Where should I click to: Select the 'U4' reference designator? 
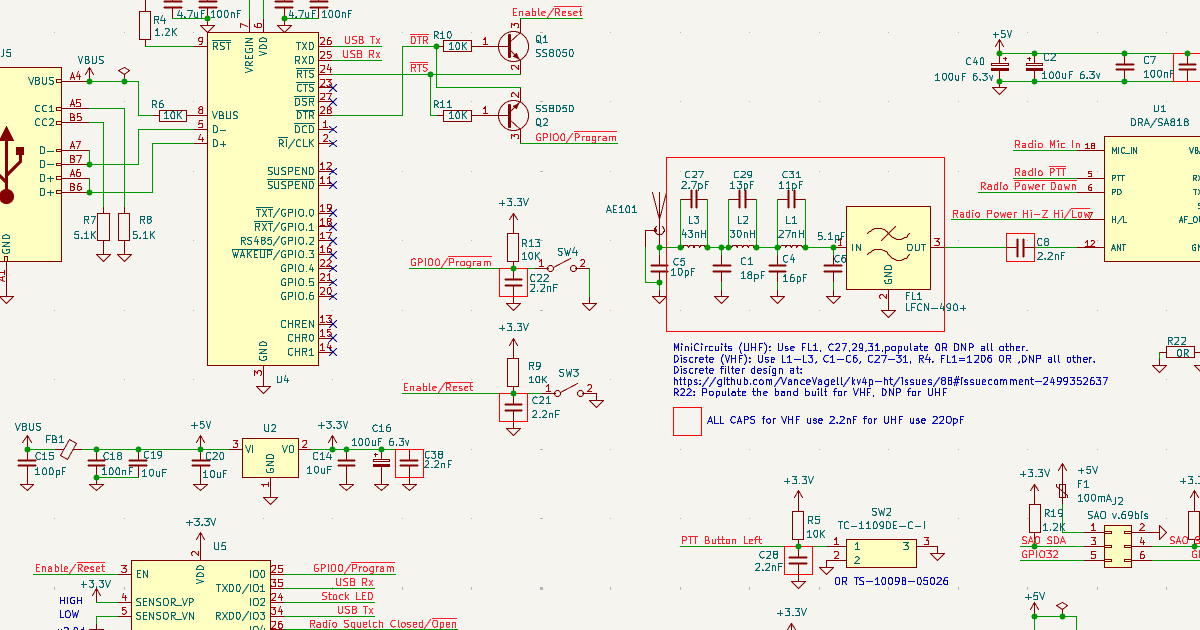[x=282, y=379]
